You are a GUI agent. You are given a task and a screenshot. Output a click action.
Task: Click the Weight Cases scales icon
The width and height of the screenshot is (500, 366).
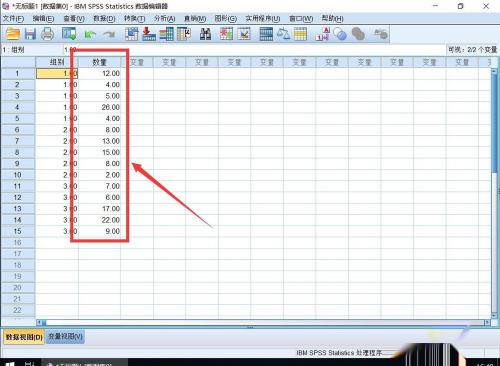[x=283, y=34]
